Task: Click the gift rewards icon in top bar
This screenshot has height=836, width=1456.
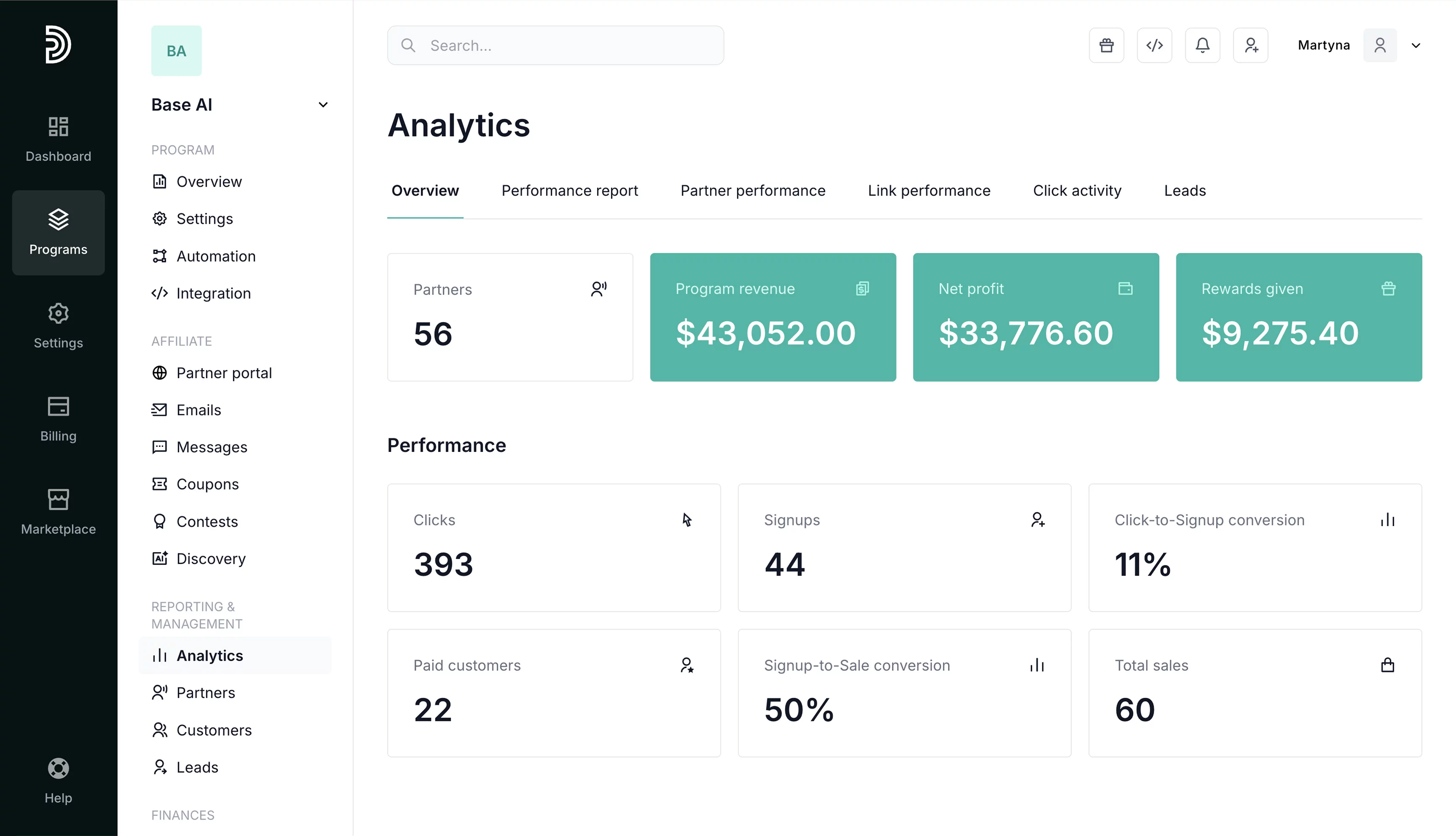Action: 1106,46
